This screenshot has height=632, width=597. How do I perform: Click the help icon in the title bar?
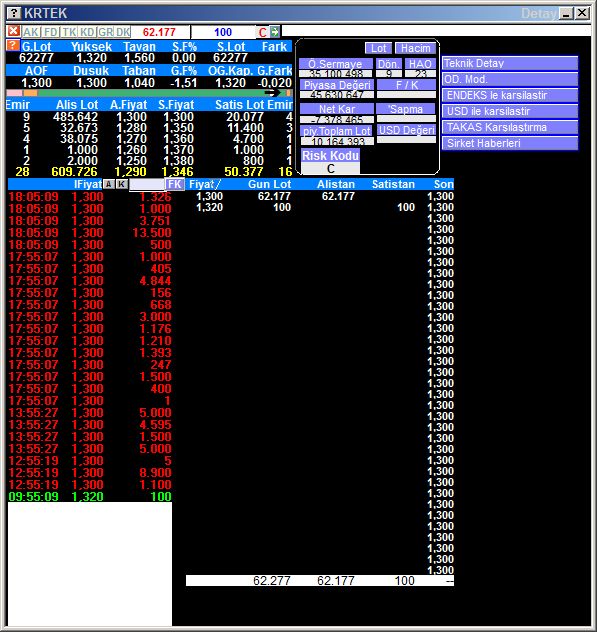[x=14, y=13]
